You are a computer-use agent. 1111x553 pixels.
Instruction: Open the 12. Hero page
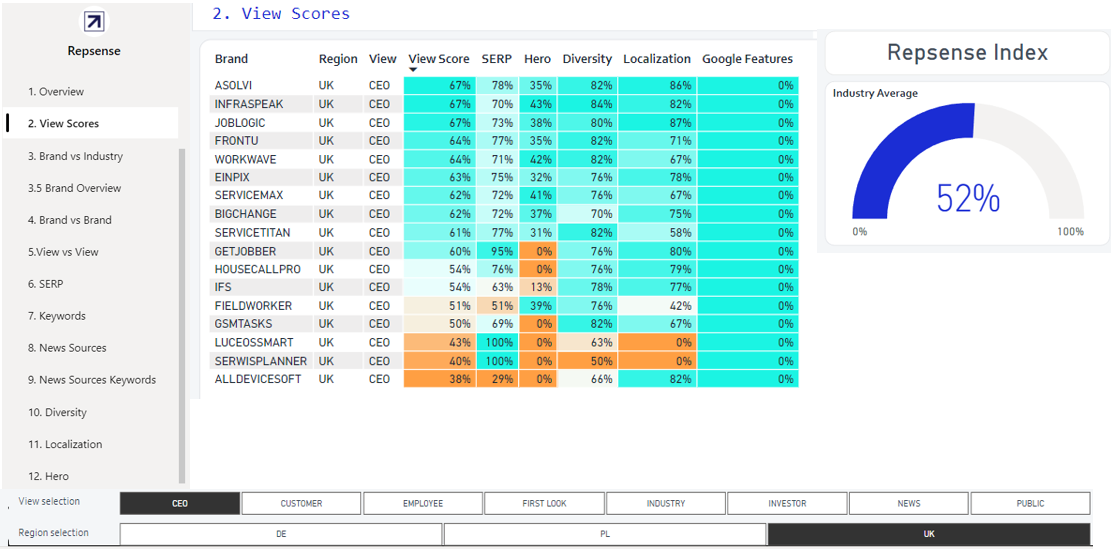[48, 476]
